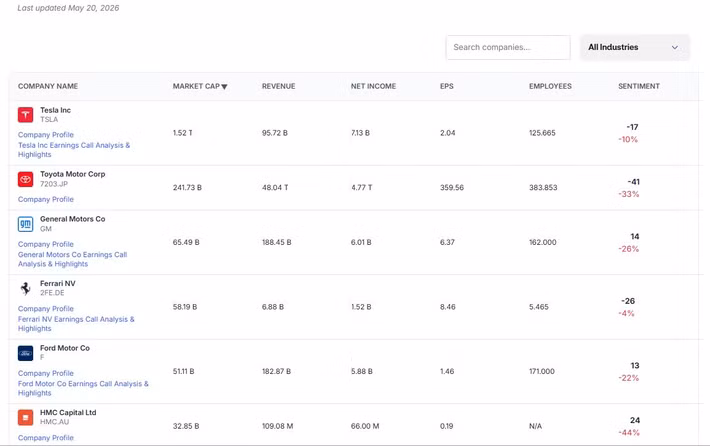
Task: Click Tesla market cap value 1.52 T
Action: tap(182, 133)
